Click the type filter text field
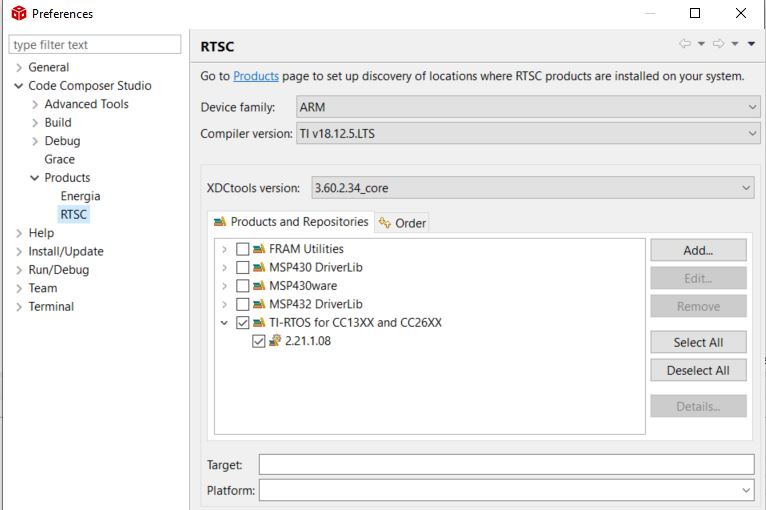The width and height of the screenshot is (766, 510). point(95,45)
